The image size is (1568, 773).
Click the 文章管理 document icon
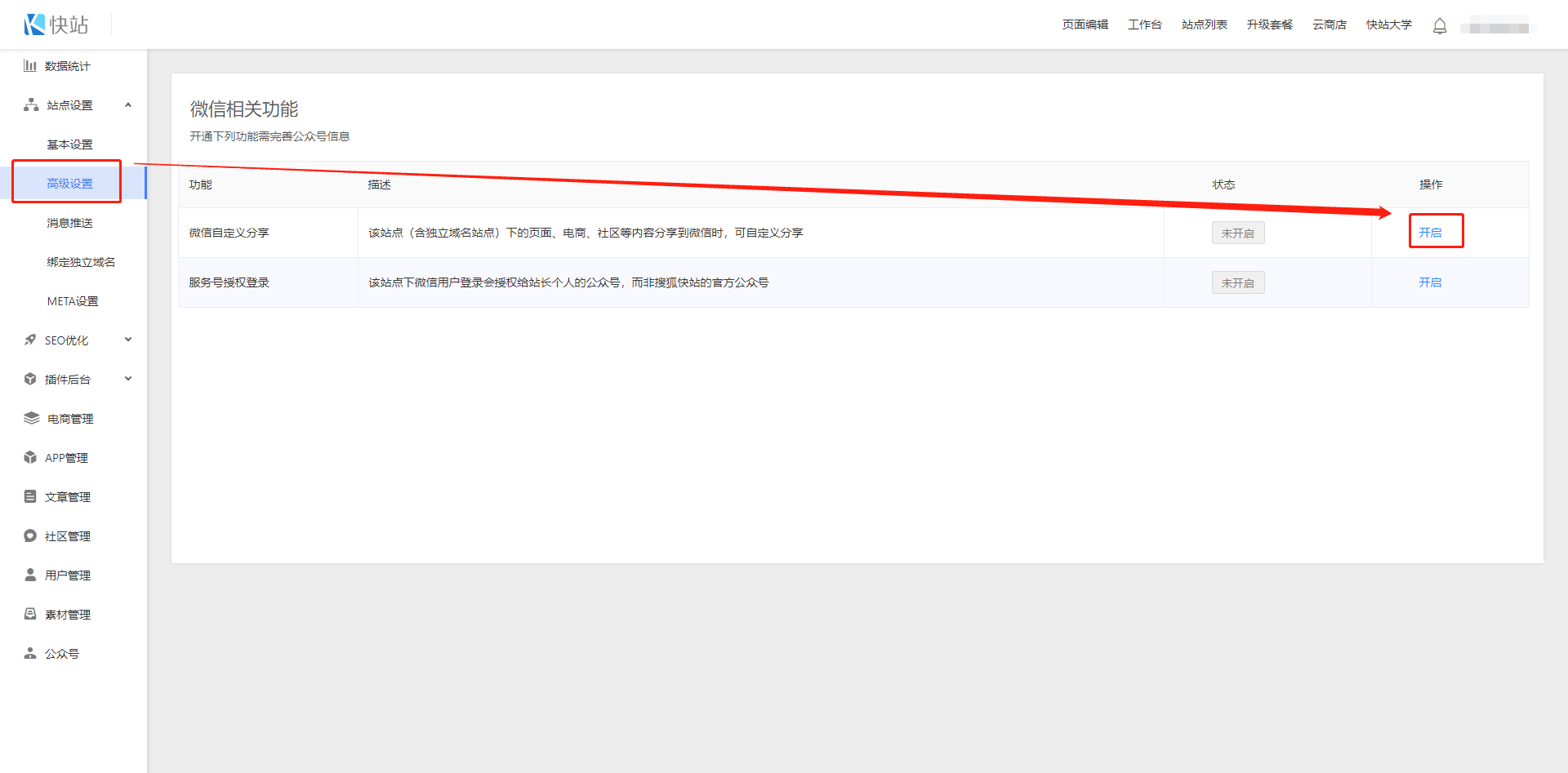pyautogui.click(x=30, y=497)
